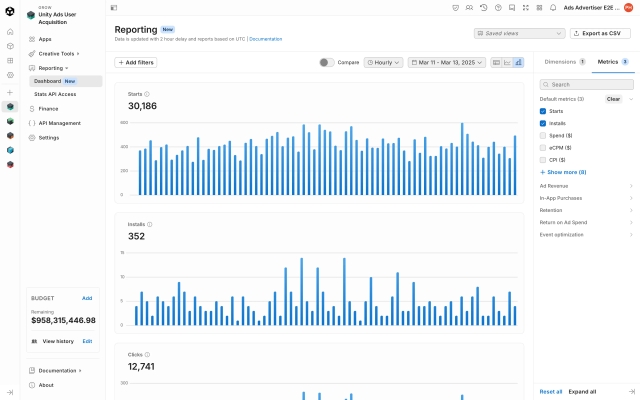
Task: Switch to table view icon
Action: pos(497,62)
